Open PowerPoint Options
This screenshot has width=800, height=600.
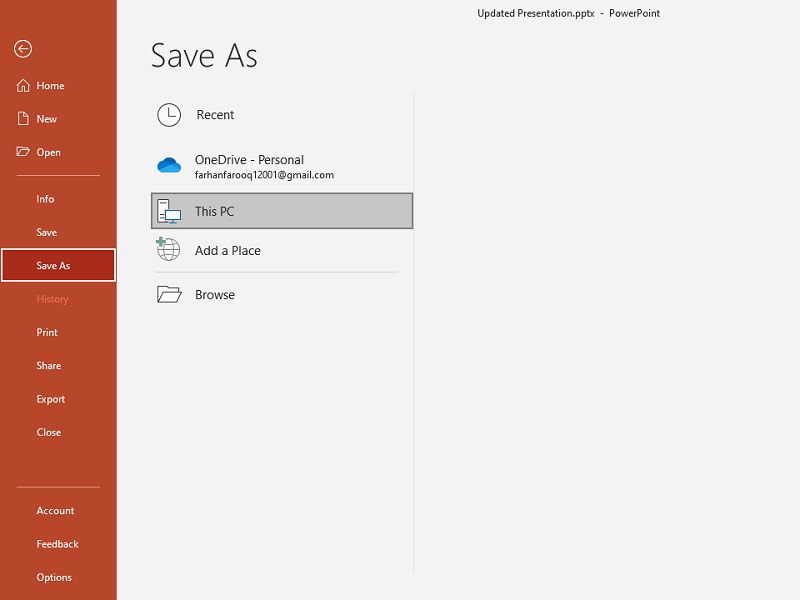point(58,577)
